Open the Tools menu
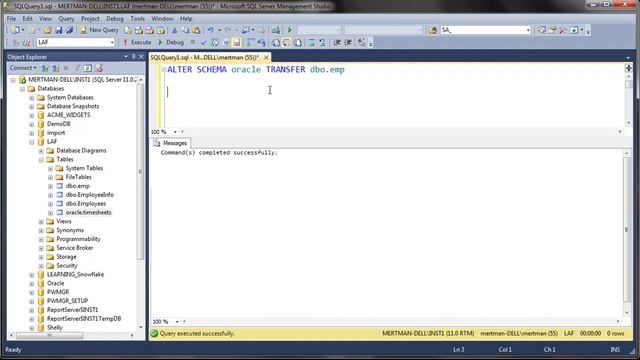 (138, 19)
